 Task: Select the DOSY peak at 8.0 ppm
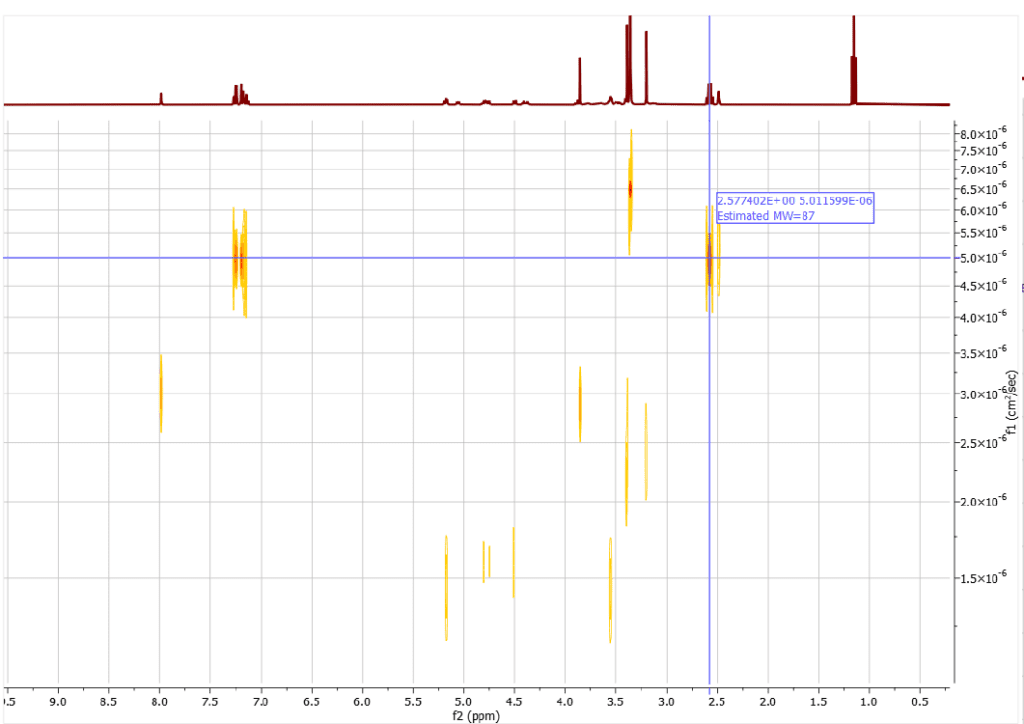[160, 393]
